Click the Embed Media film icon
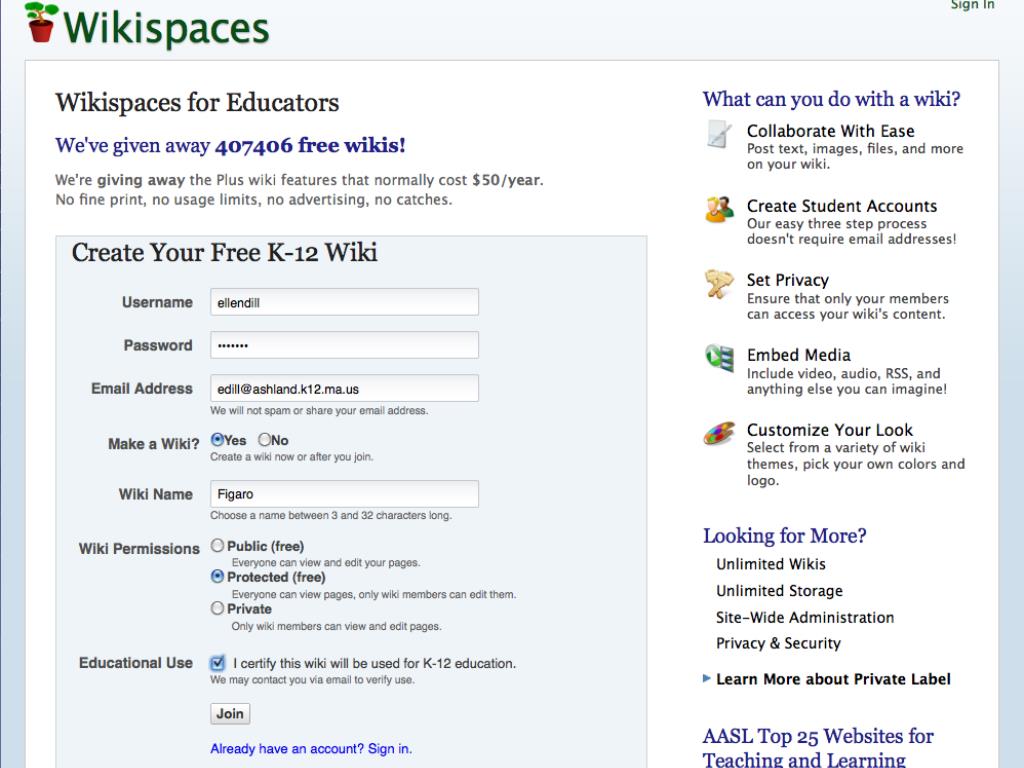1024x768 pixels. click(x=720, y=358)
